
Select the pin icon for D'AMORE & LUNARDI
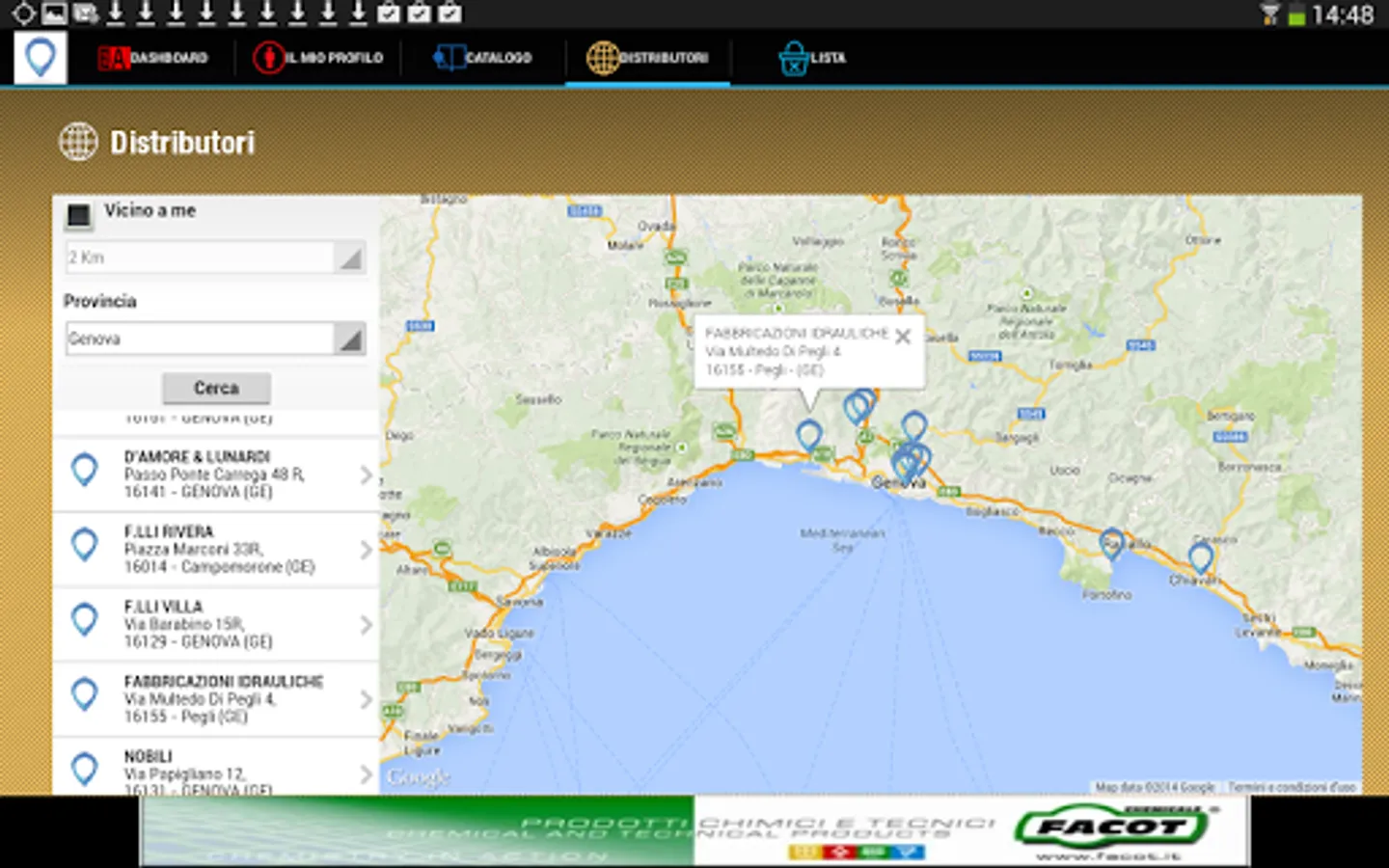(85, 471)
